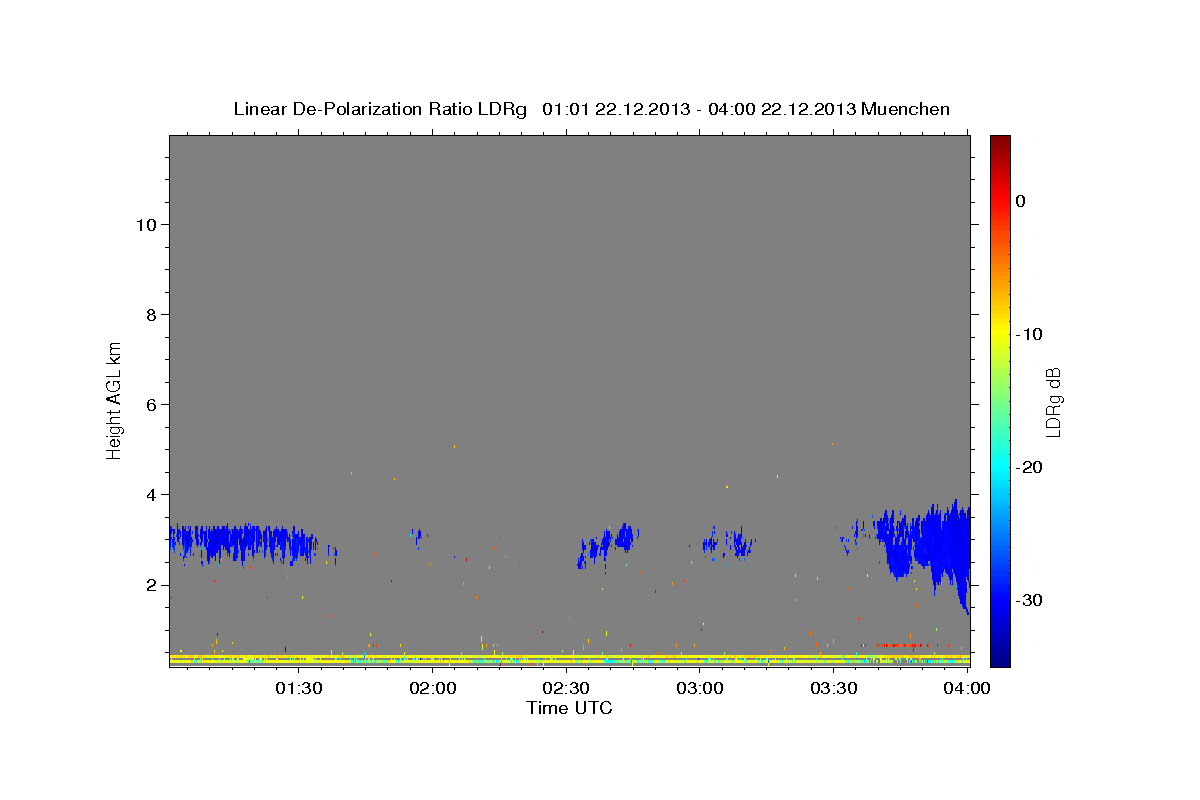This screenshot has height=800, width=1200.
Task: Click the colorbar value -30
Action: tap(1030, 600)
